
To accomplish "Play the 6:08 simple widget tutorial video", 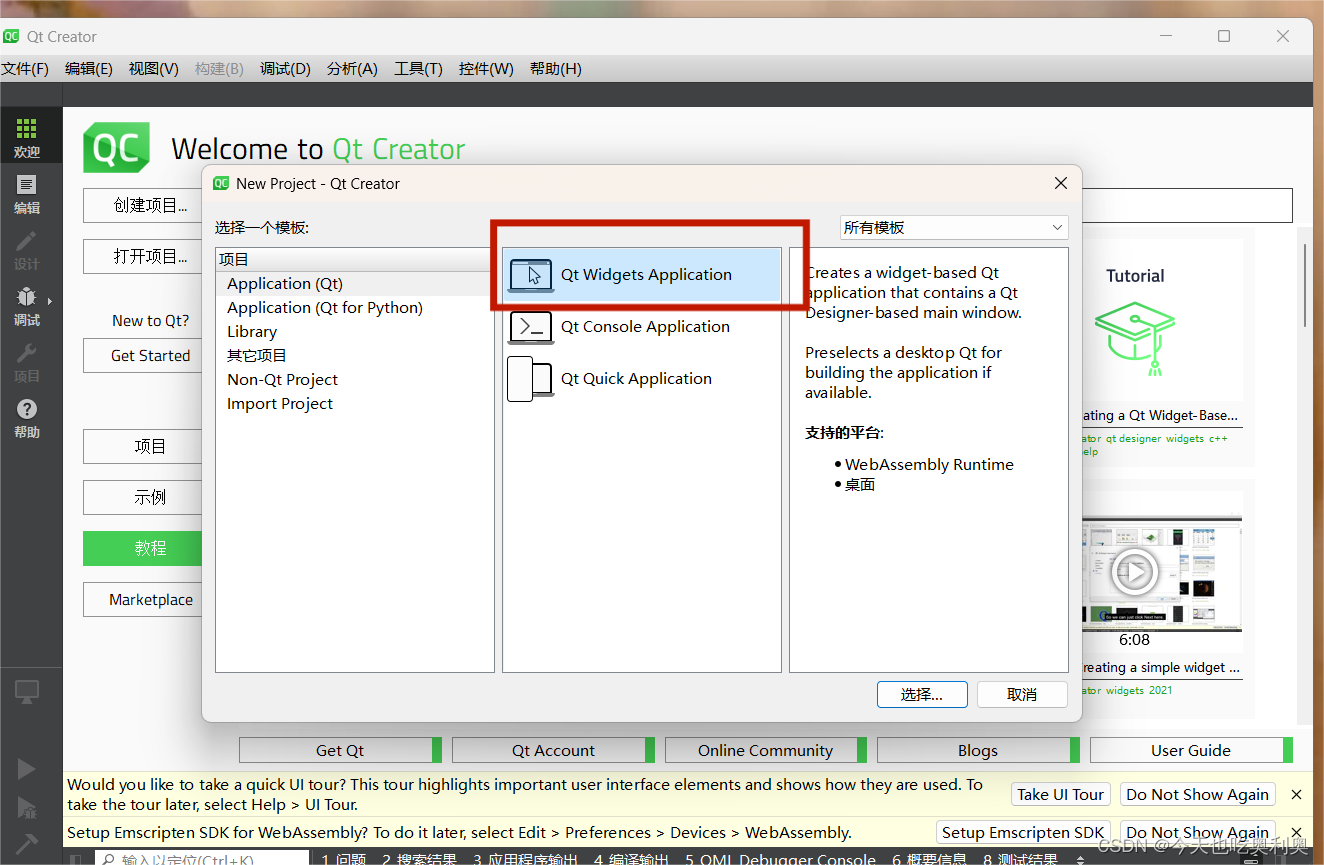I will (x=1134, y=573).
